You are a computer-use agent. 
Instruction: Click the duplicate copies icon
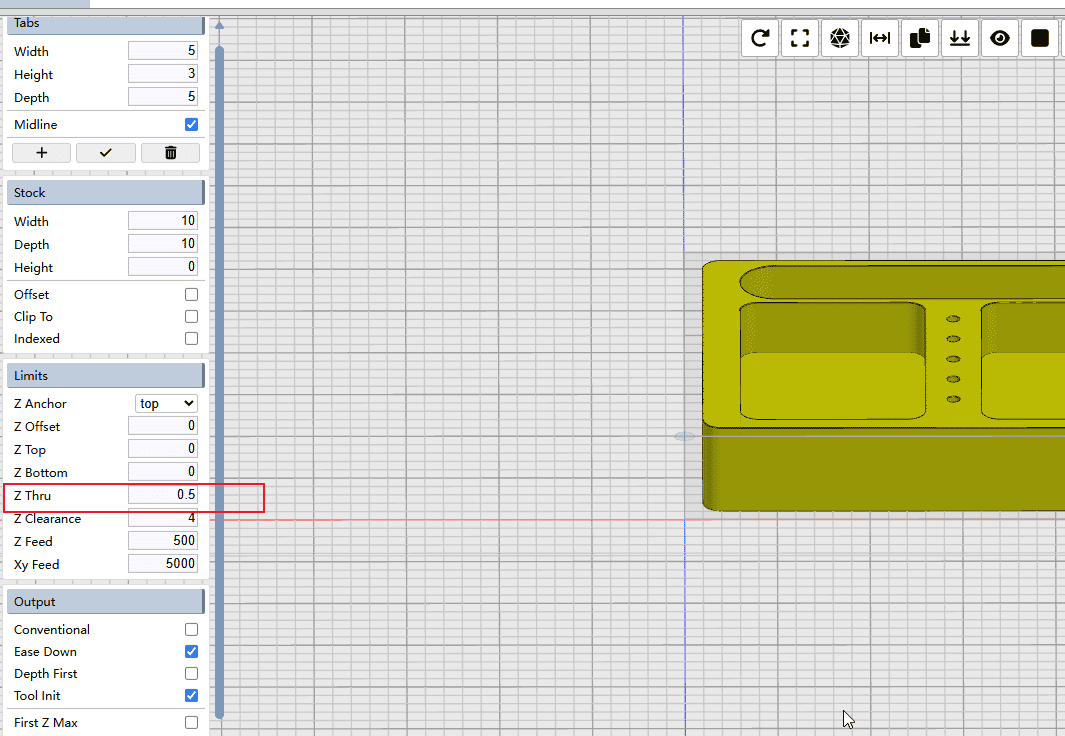click(x=920, y=39)
